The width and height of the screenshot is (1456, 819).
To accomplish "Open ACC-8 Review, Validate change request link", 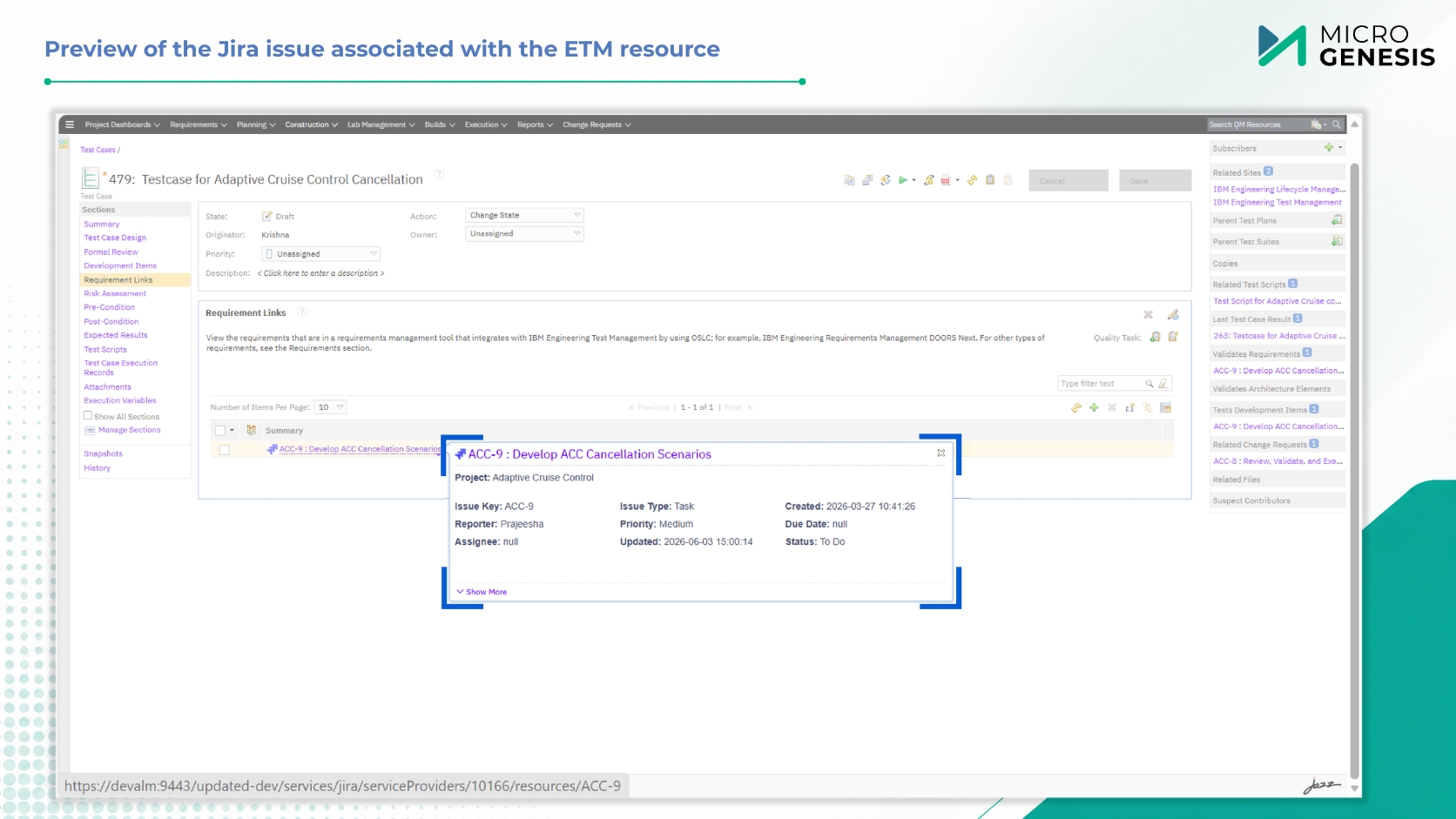I will (x=1277, y=461).
